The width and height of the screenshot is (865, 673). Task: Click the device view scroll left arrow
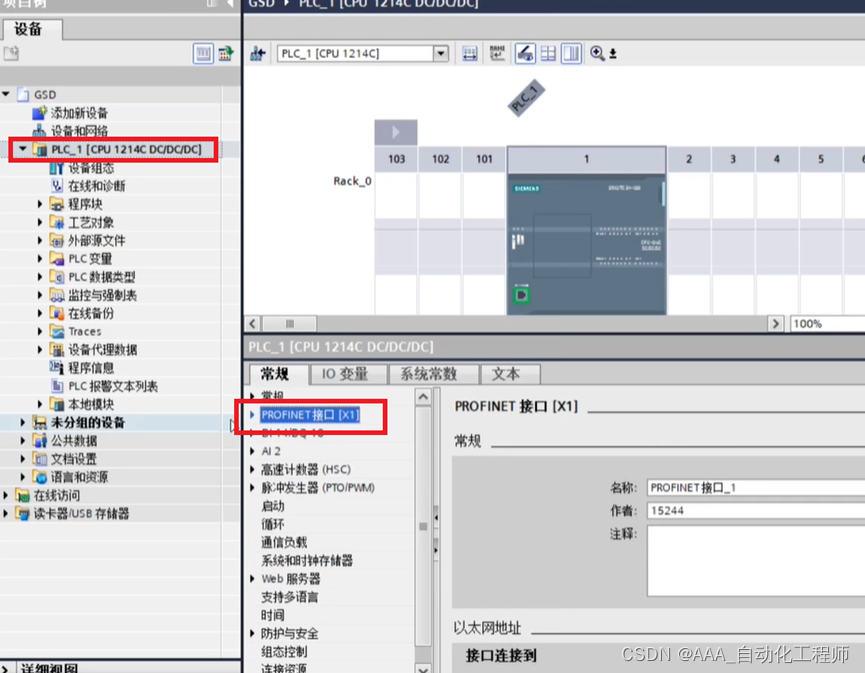tap(253, 324)
